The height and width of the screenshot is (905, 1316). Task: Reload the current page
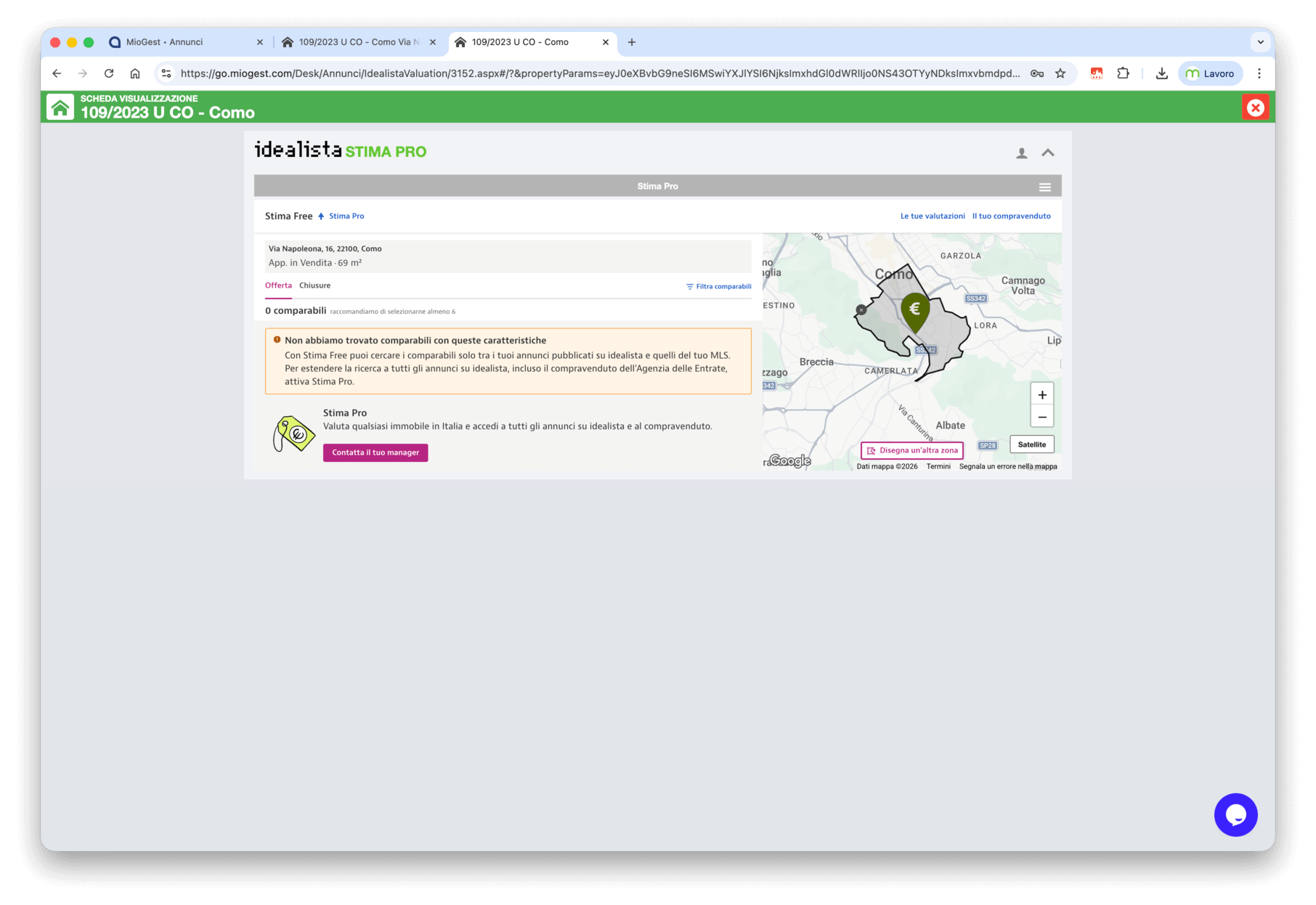(109, 73)
